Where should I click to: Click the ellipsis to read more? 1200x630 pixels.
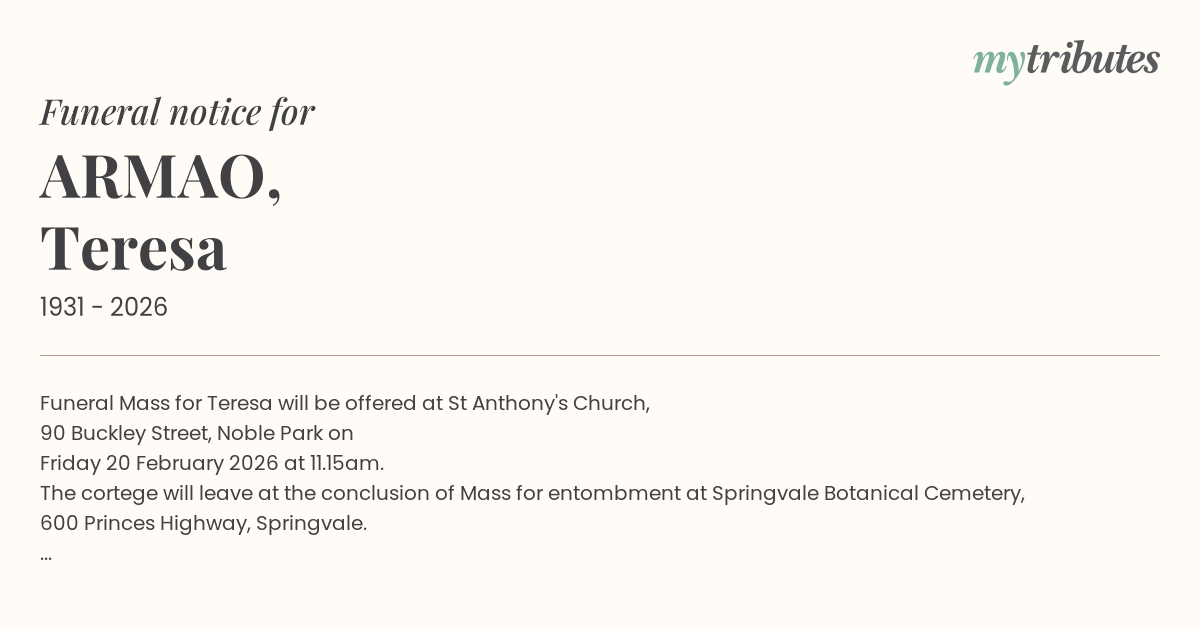(46, 554)
